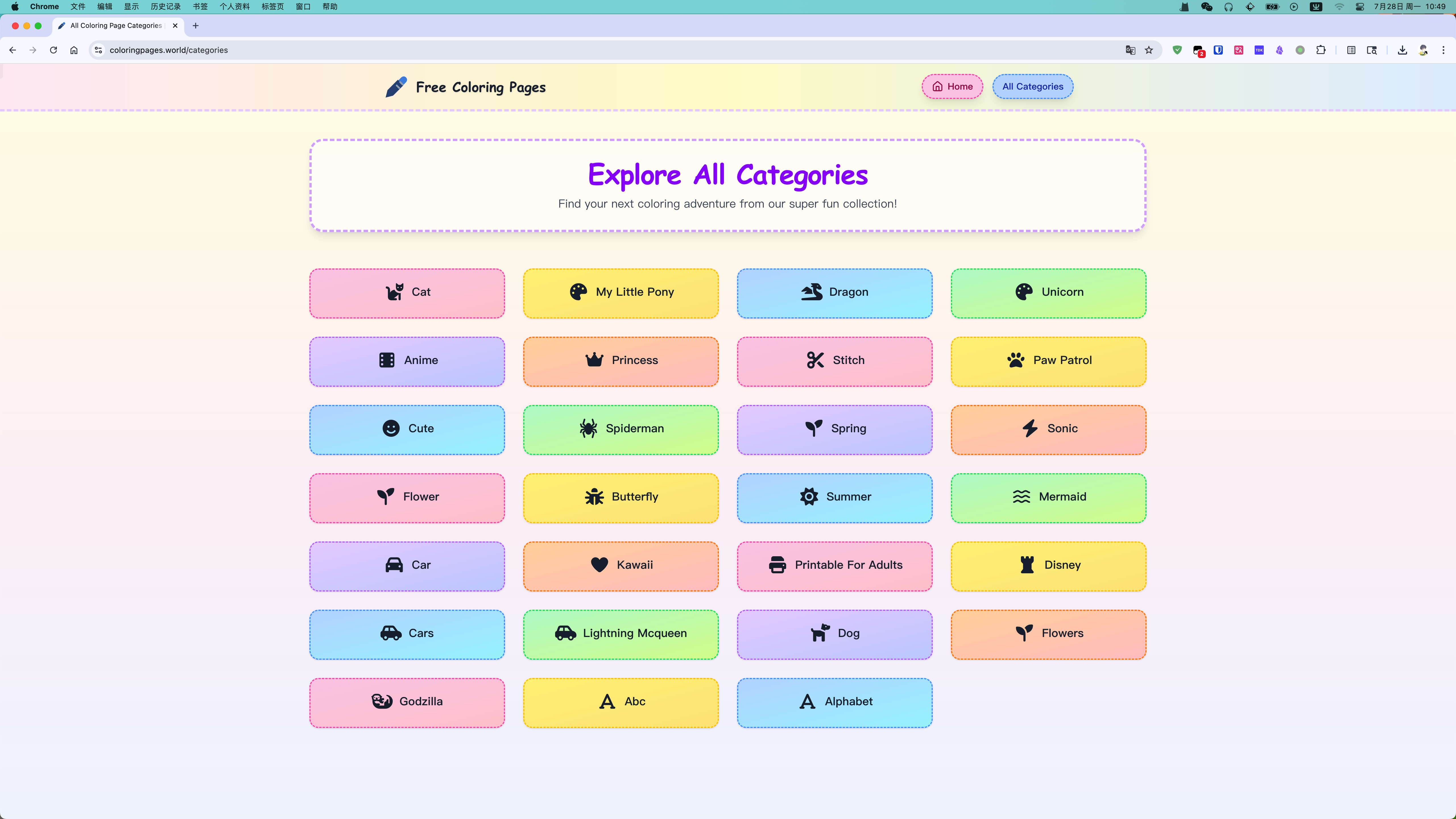This screenshot has width=1456, height=819.
Task: Click the blue crayon logo icon
Action: click(396, 87)
